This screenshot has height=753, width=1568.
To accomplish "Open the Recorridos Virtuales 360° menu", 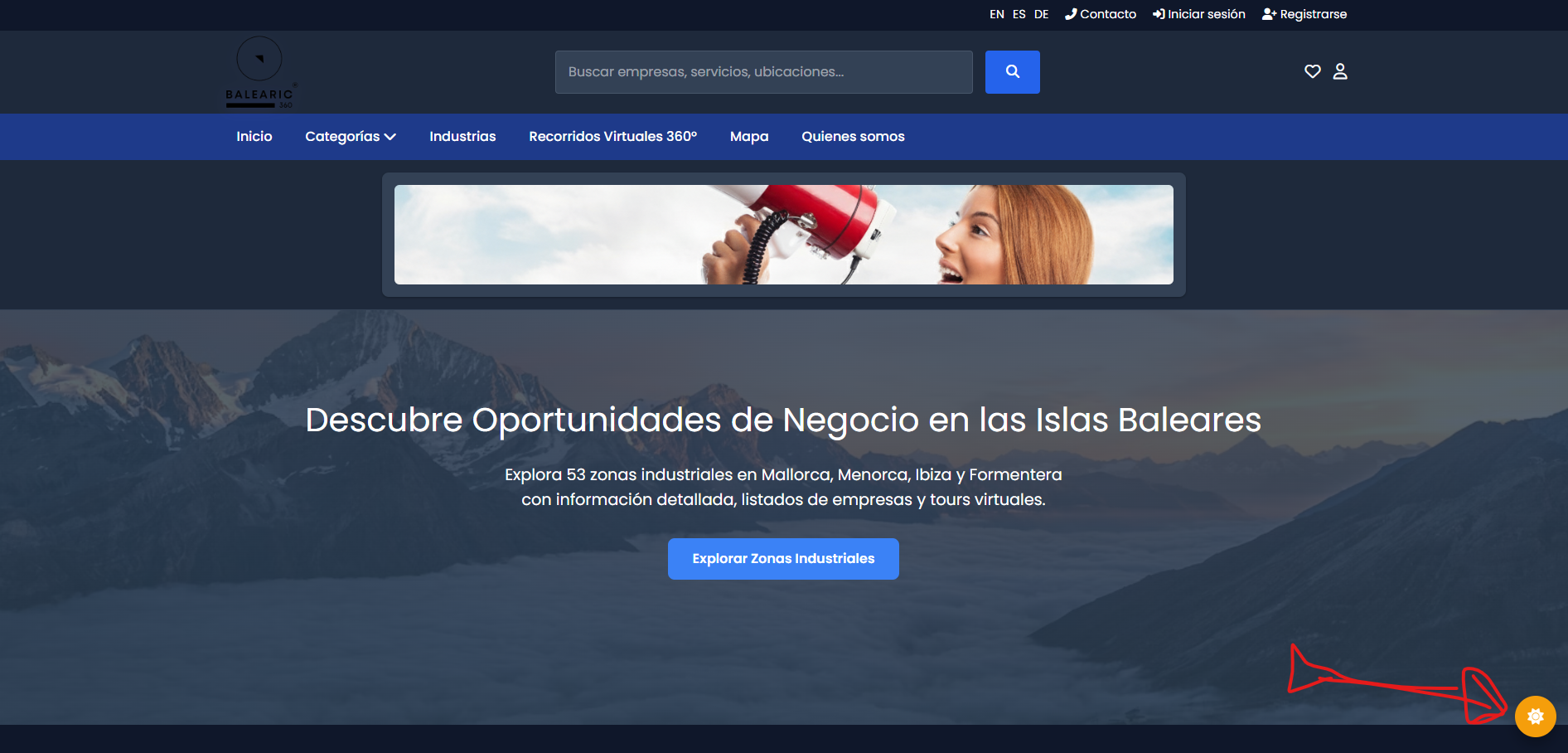I will point(612,136).
